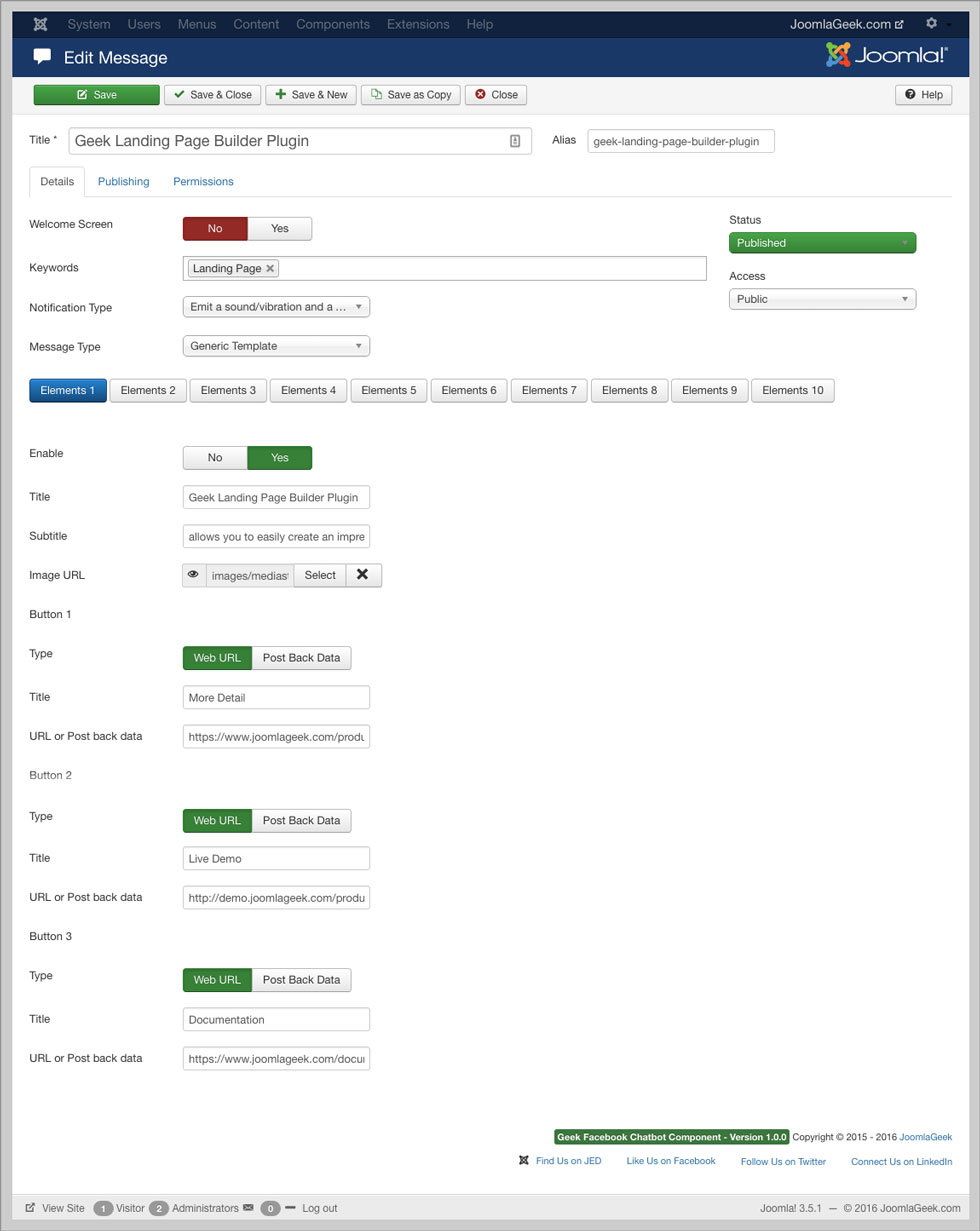
Task: Switch to the Publishing tab
Action: [x=124, y=182]
